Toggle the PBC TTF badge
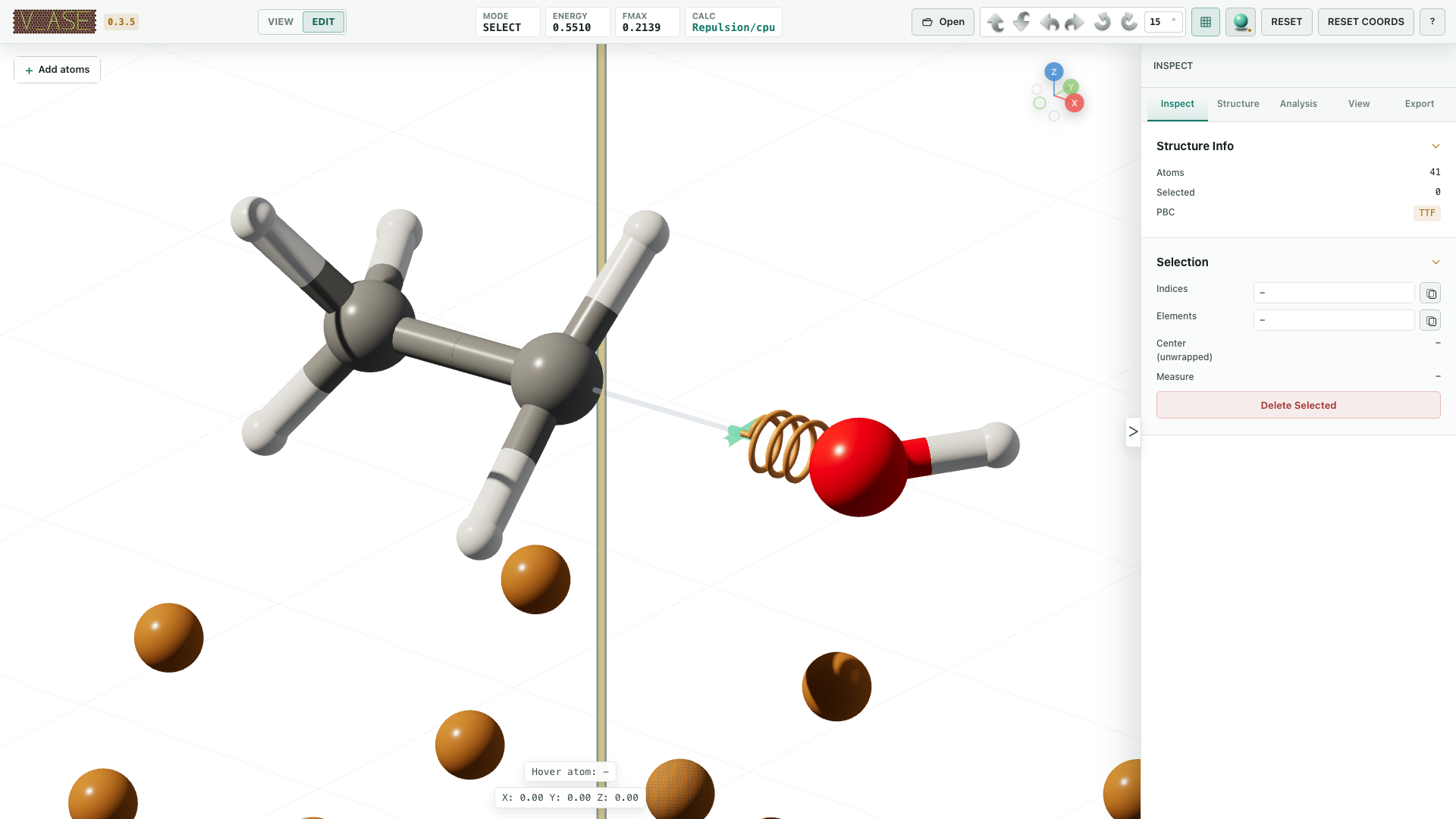The width and height of the screenshot is (1456, 819). 1427,213
